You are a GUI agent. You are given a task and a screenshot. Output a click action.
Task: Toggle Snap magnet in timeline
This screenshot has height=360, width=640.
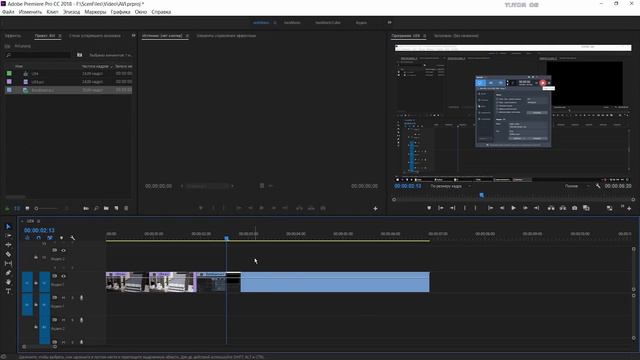point(38,238)
